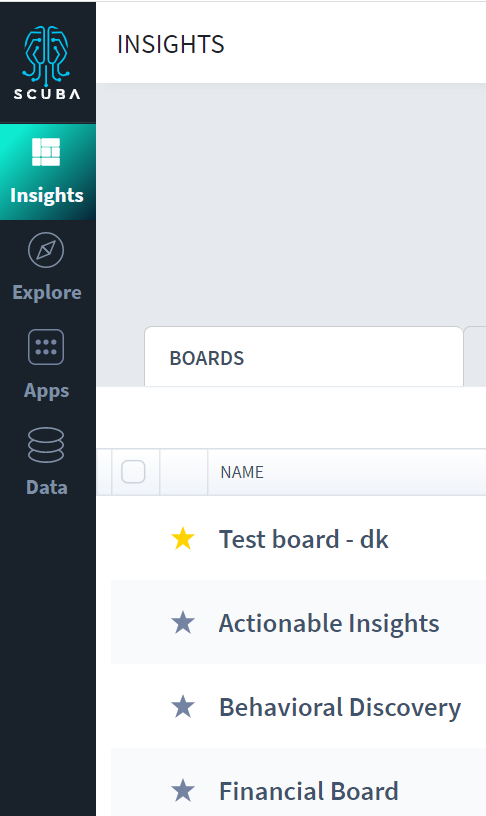
Task: Open the Behavioral Discovery board
Action: click(340, 708)
